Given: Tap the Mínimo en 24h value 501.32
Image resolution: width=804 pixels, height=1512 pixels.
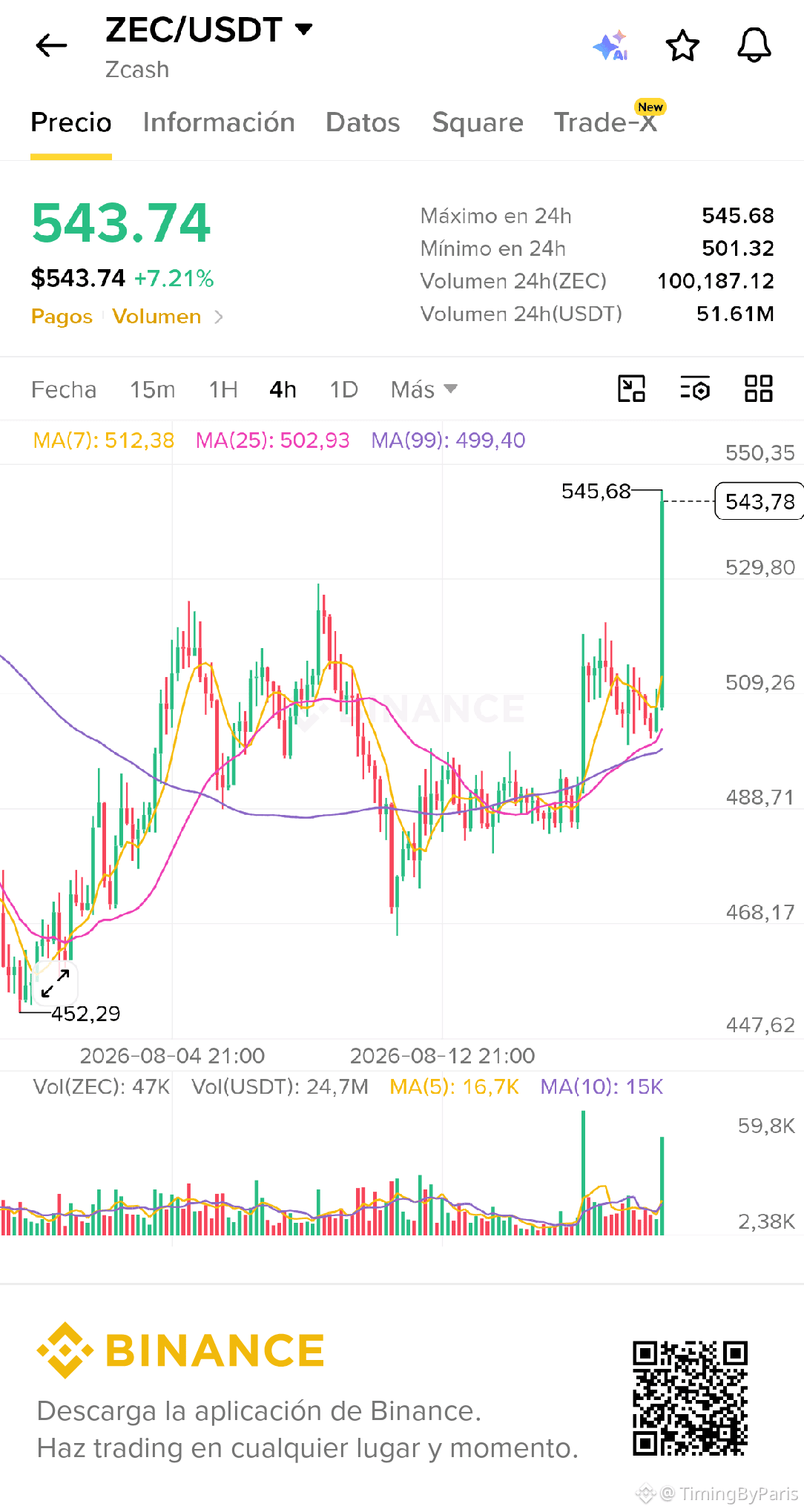Looking at the screenshot, I should 738,248.
